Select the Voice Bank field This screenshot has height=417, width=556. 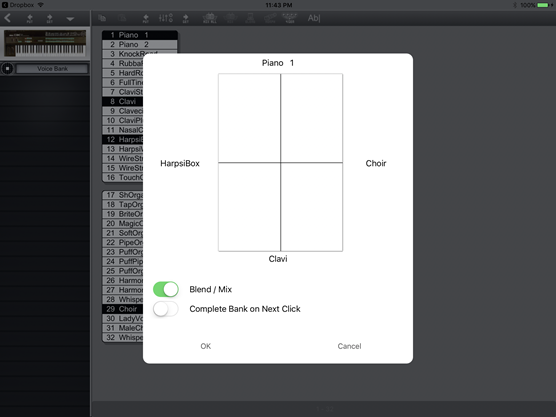pos(52,68)
